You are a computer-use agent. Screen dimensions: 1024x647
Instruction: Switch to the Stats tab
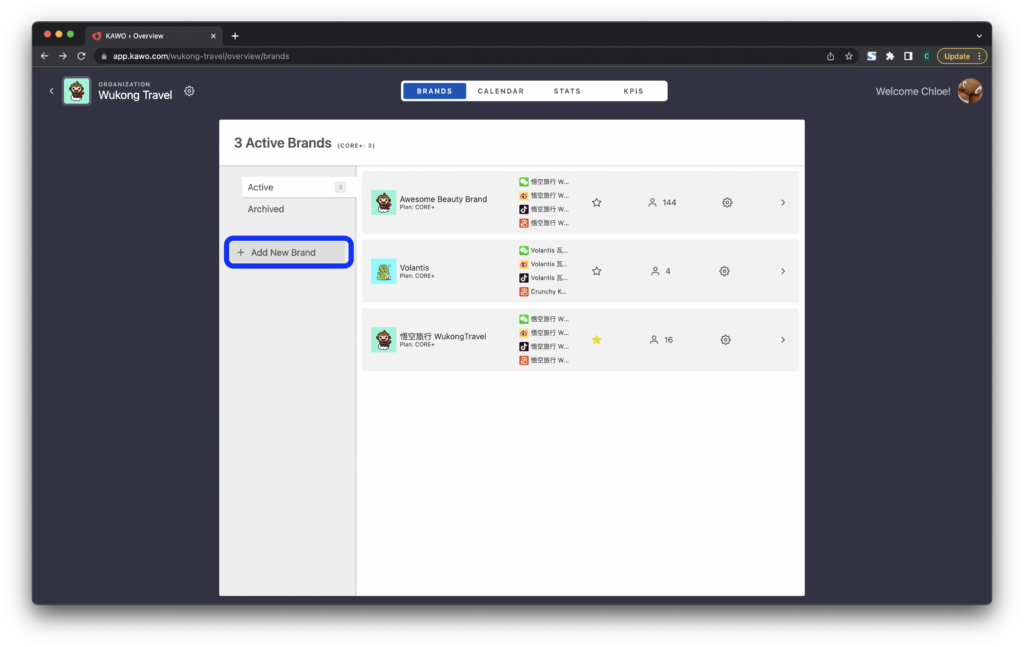coord(567,91)
